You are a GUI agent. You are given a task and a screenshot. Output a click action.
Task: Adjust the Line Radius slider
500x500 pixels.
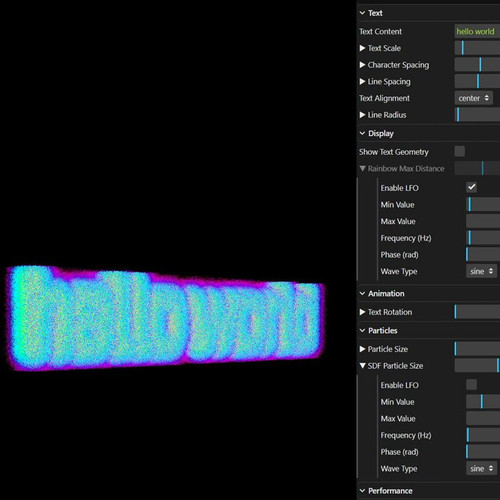(x=477, y=115)
